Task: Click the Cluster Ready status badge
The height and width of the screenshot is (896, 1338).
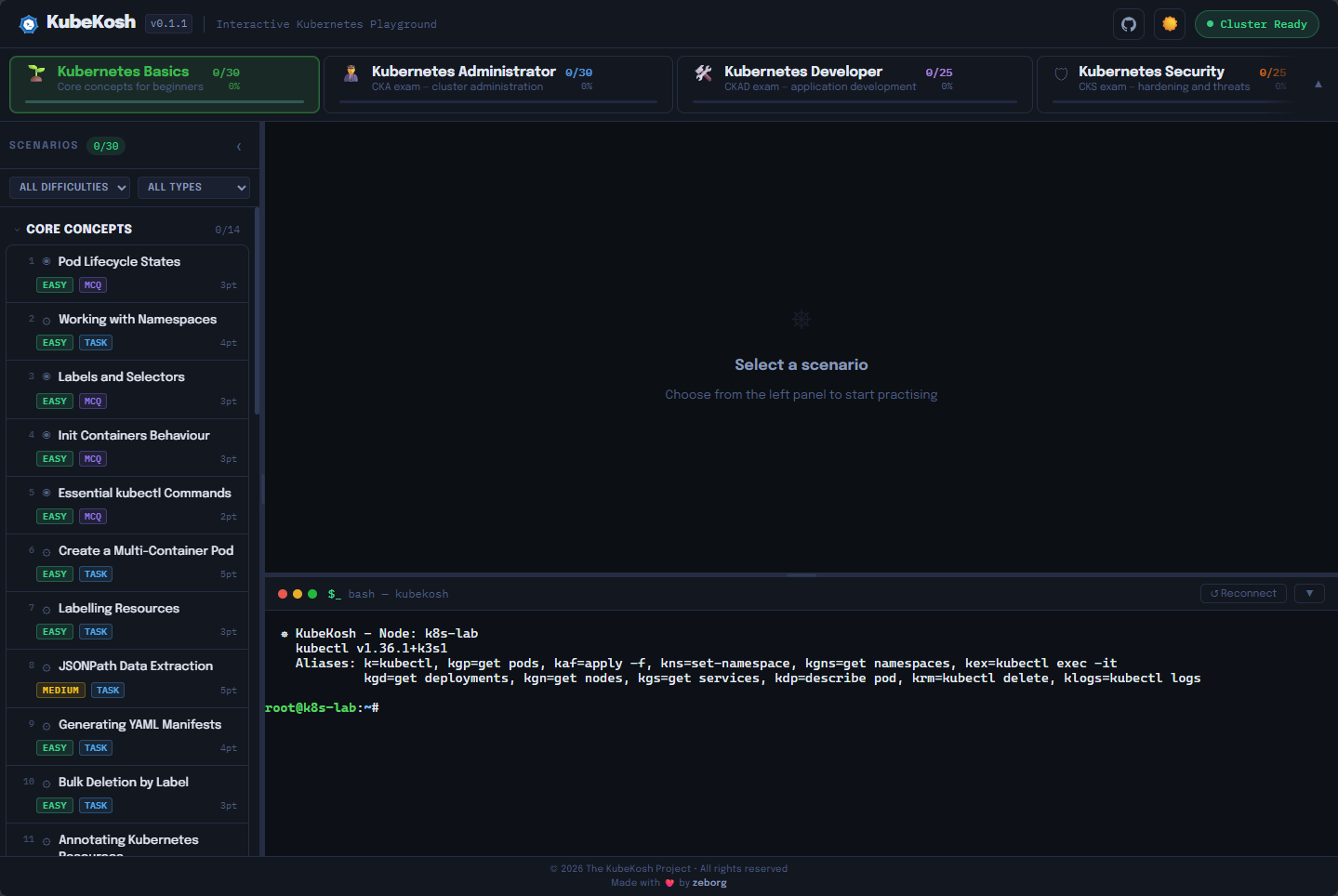Action: (x=1257, y=24)
